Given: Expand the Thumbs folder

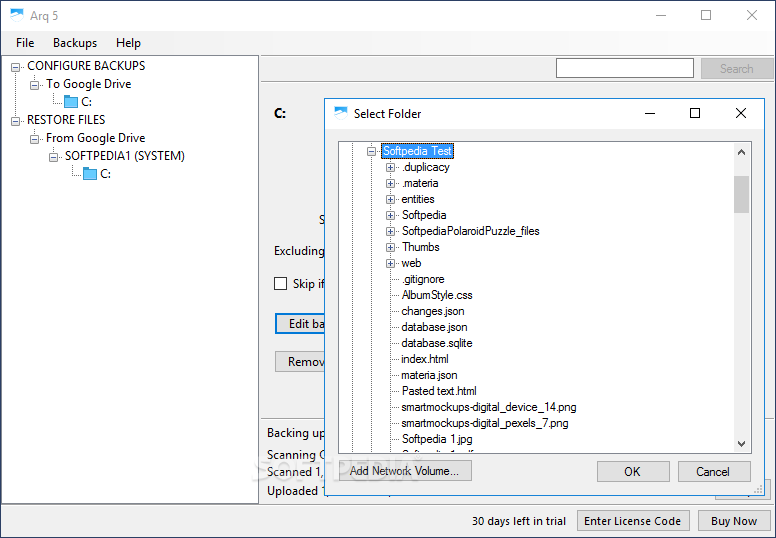Looking at the screenshot, I should 390,247.
